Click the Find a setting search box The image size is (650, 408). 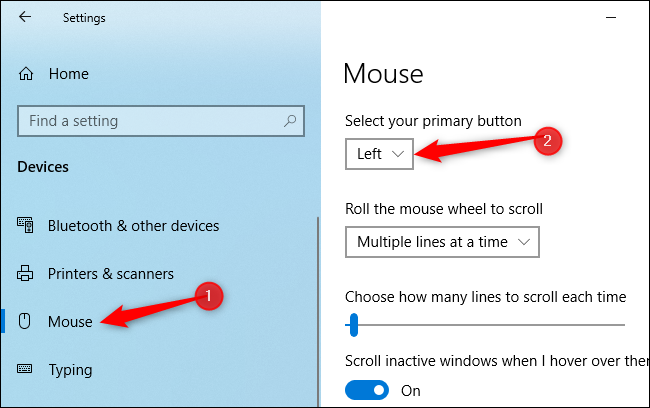(x=150, y=121)
